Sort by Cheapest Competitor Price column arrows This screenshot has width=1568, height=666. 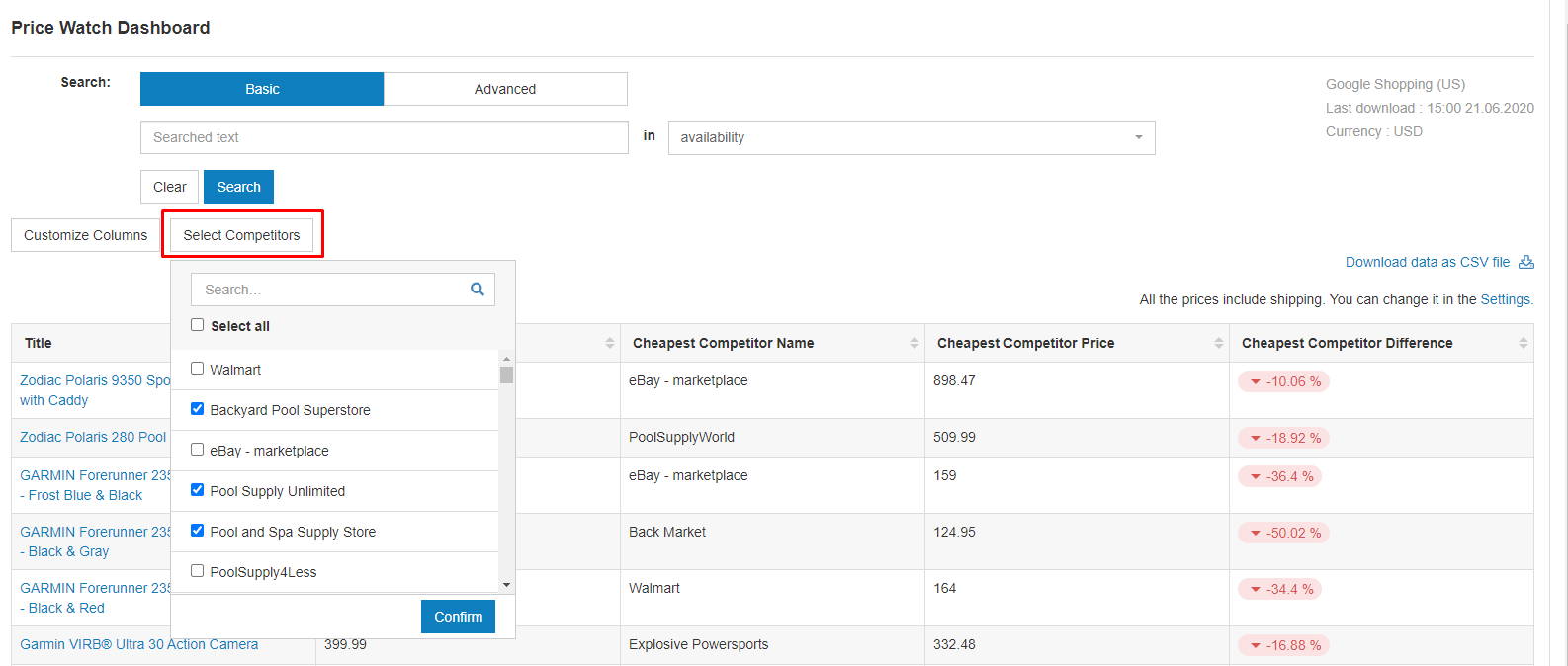pyautogui.click(x=1219, y=343)
